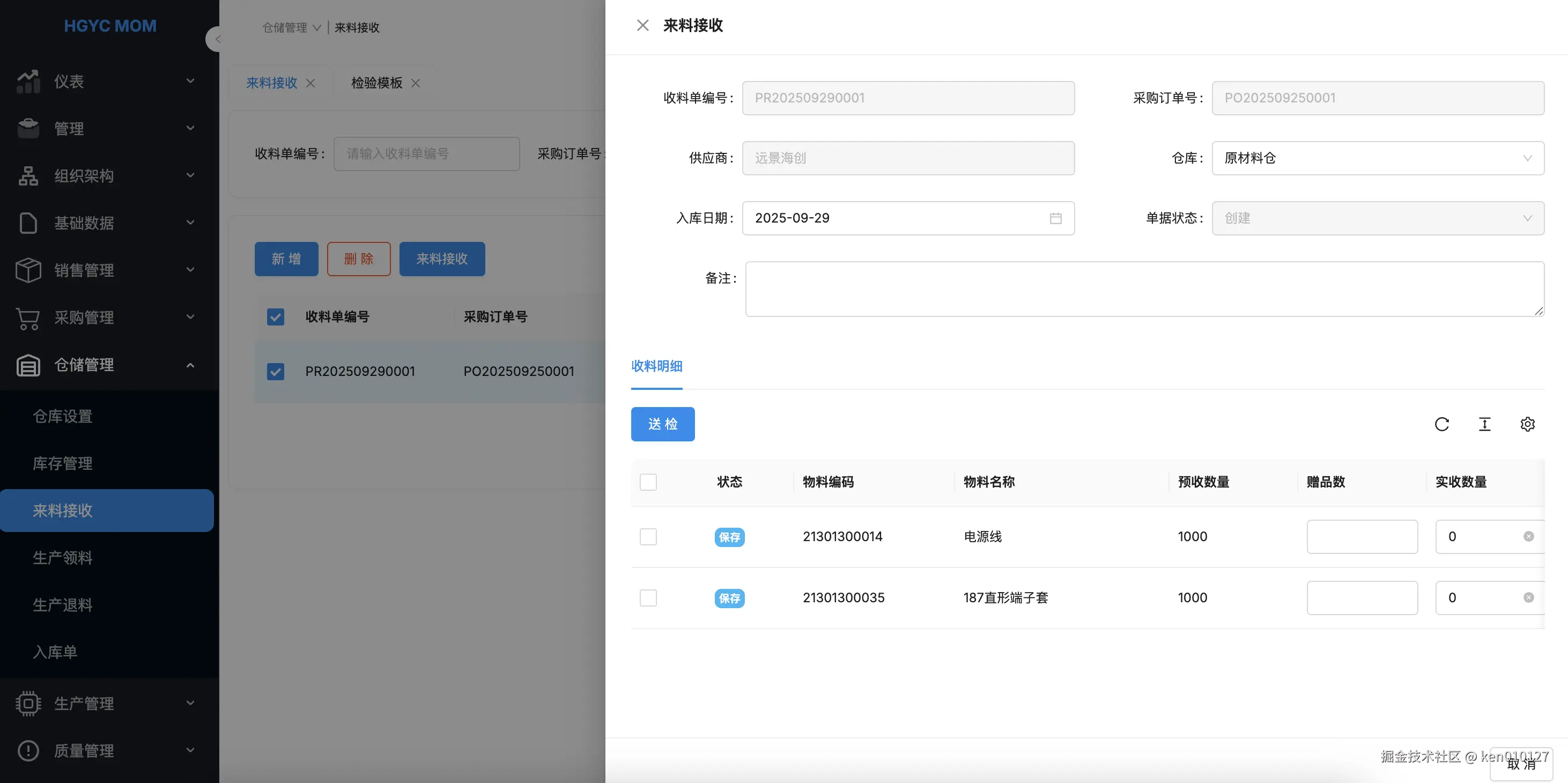
Task: Clear 实收数量 value for 电源线 row
Action: [x=1528, y=536]
